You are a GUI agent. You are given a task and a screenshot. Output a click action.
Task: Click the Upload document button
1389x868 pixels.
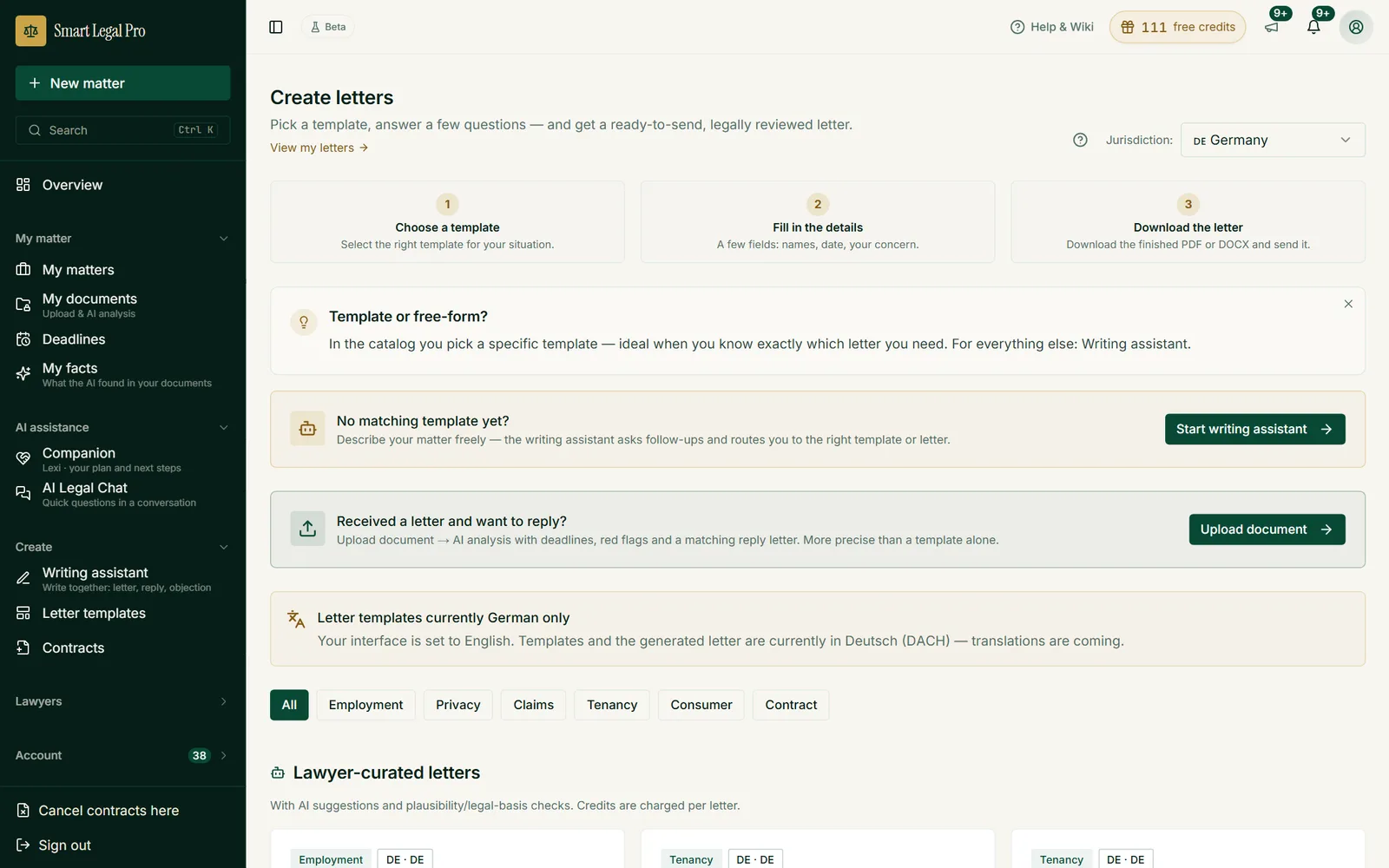tap(1267, 529)
